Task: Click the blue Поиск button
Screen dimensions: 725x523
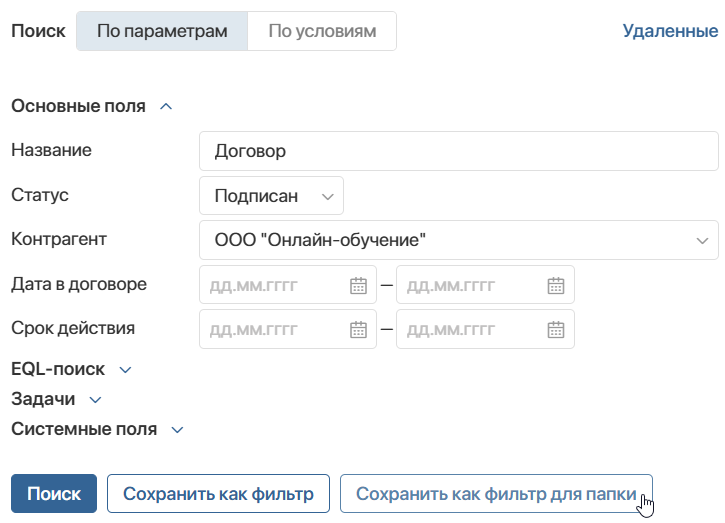Action: (x=54, y=493)
